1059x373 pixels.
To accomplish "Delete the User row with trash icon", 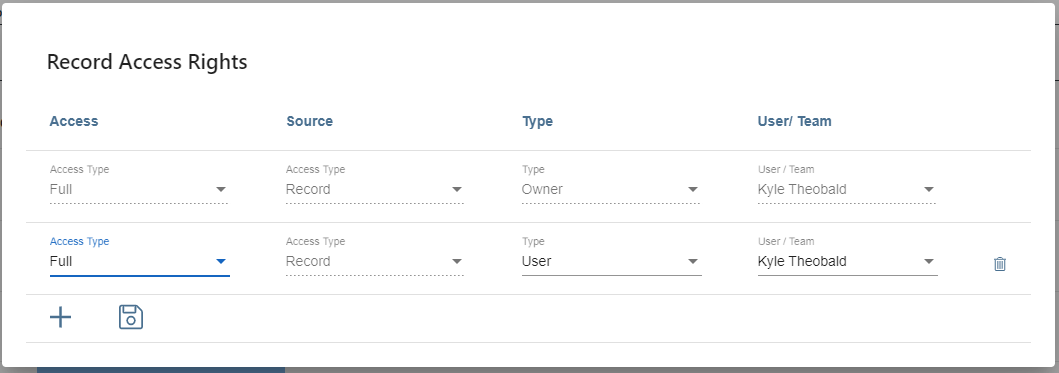I will point(1000,264).
